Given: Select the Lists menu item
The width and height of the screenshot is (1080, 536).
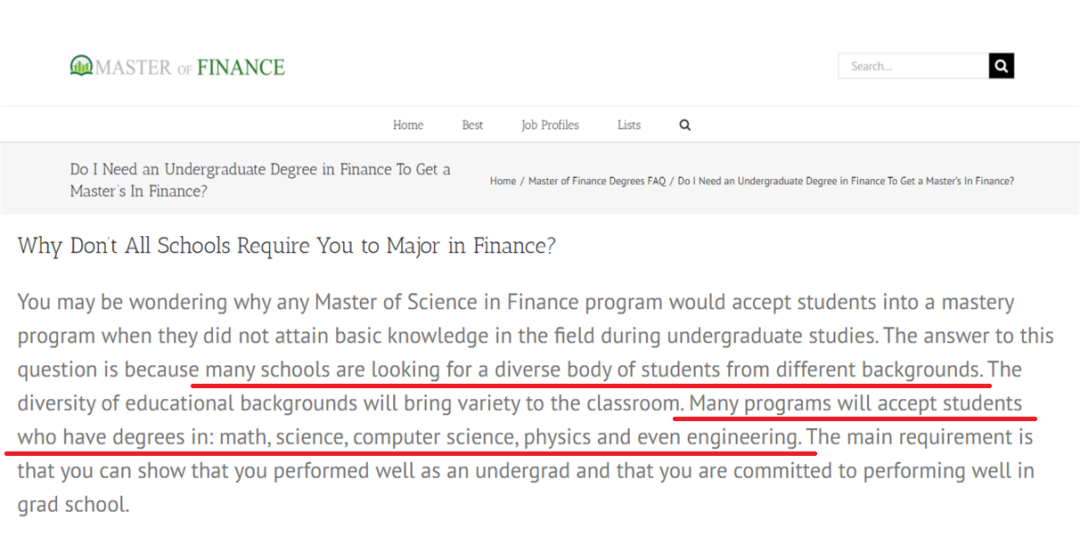Looking at the screenshot, I should click(x=629, y=125).
